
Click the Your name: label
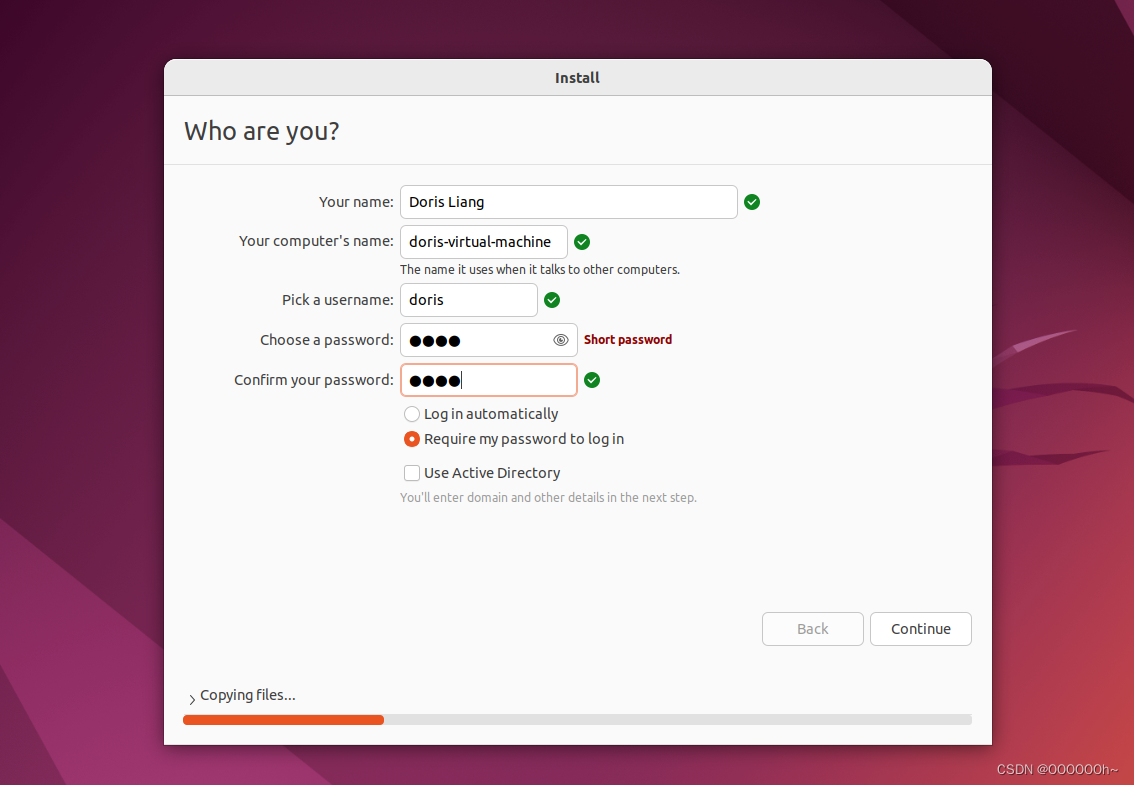(x=357, y=202)
